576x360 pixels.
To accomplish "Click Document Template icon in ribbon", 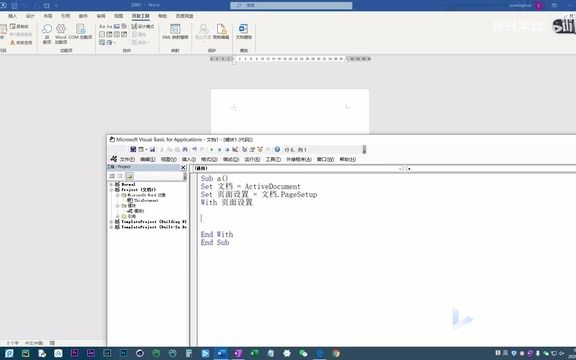I will 244,32.
